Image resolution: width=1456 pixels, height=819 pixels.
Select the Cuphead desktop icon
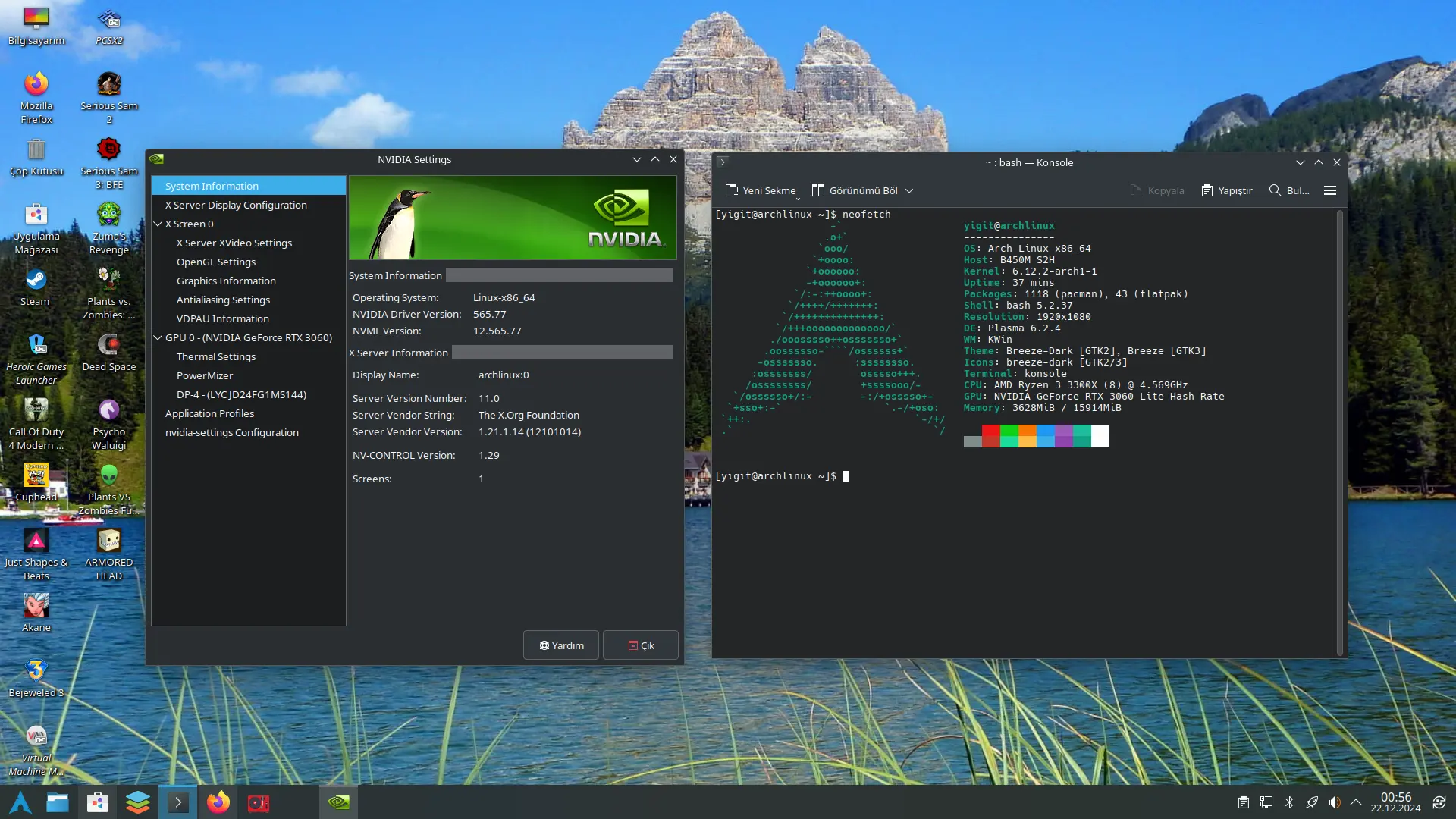(x=36, y=483)
